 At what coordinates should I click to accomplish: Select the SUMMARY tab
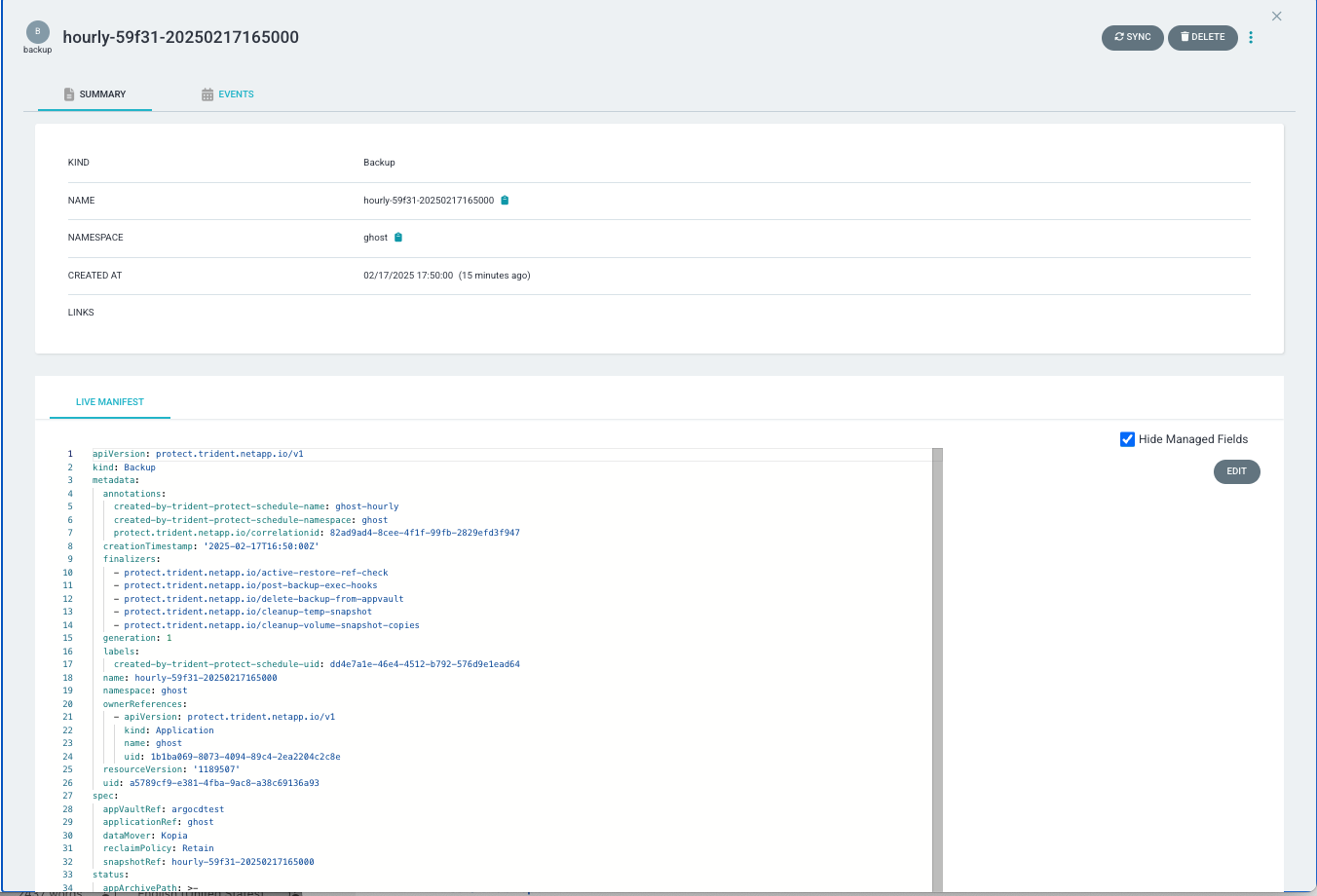coord(95,94)
